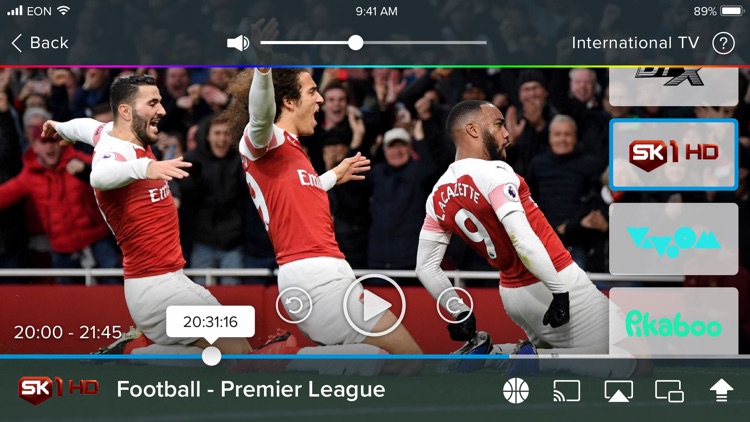Start playback with the play button
750x422 pixels.
pos(374,305)
